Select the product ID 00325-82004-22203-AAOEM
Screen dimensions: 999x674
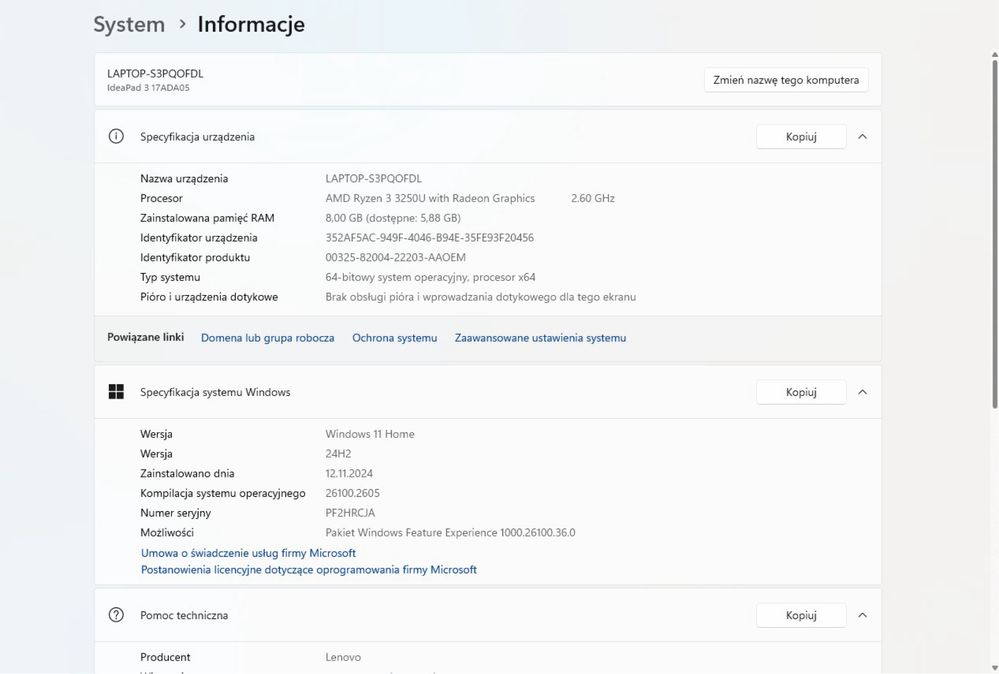pyautogui.click(x=395, y=257)
